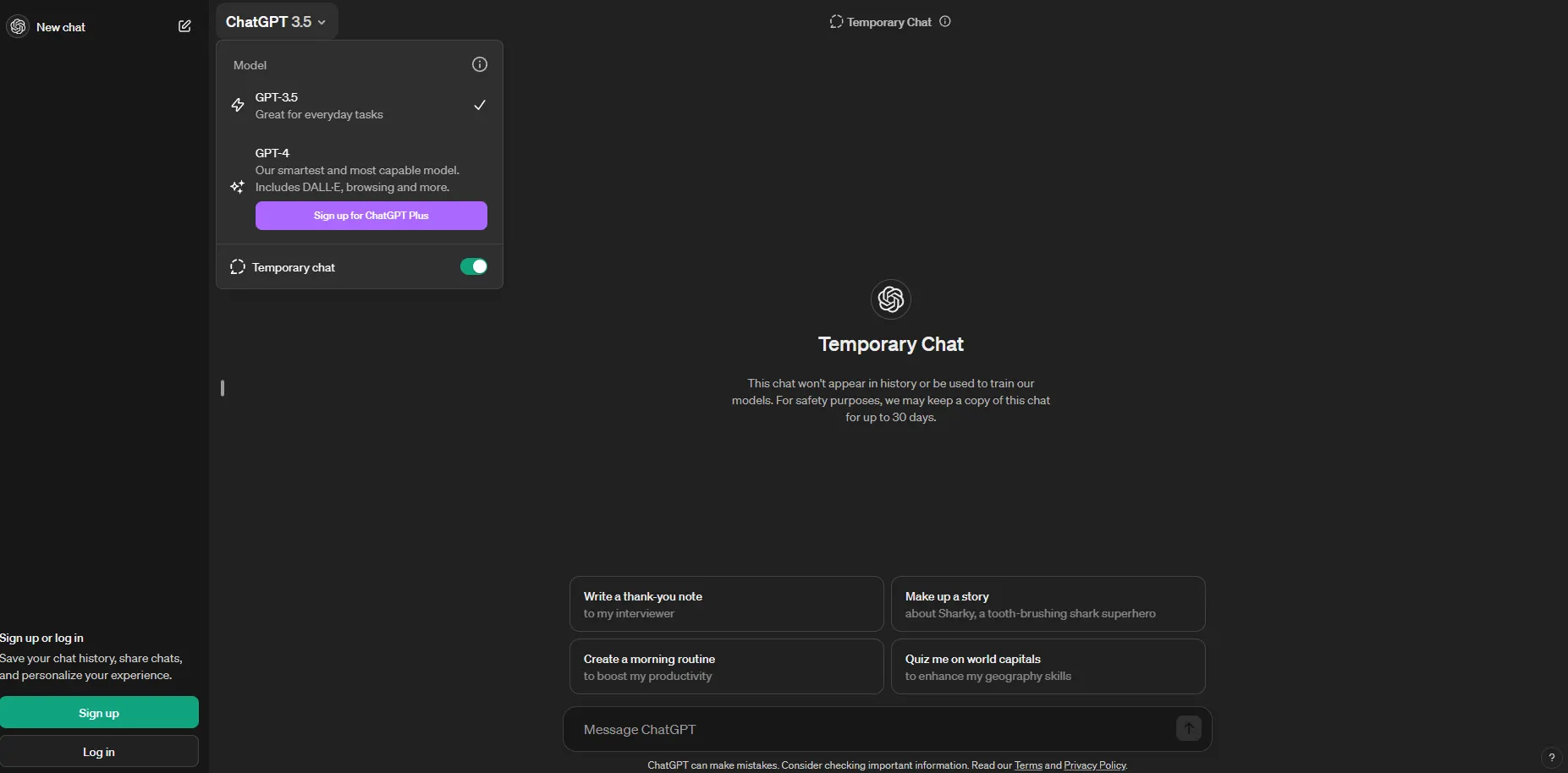Click the GPT-4 sparkle icon
1568x773 pixels.
238,187
